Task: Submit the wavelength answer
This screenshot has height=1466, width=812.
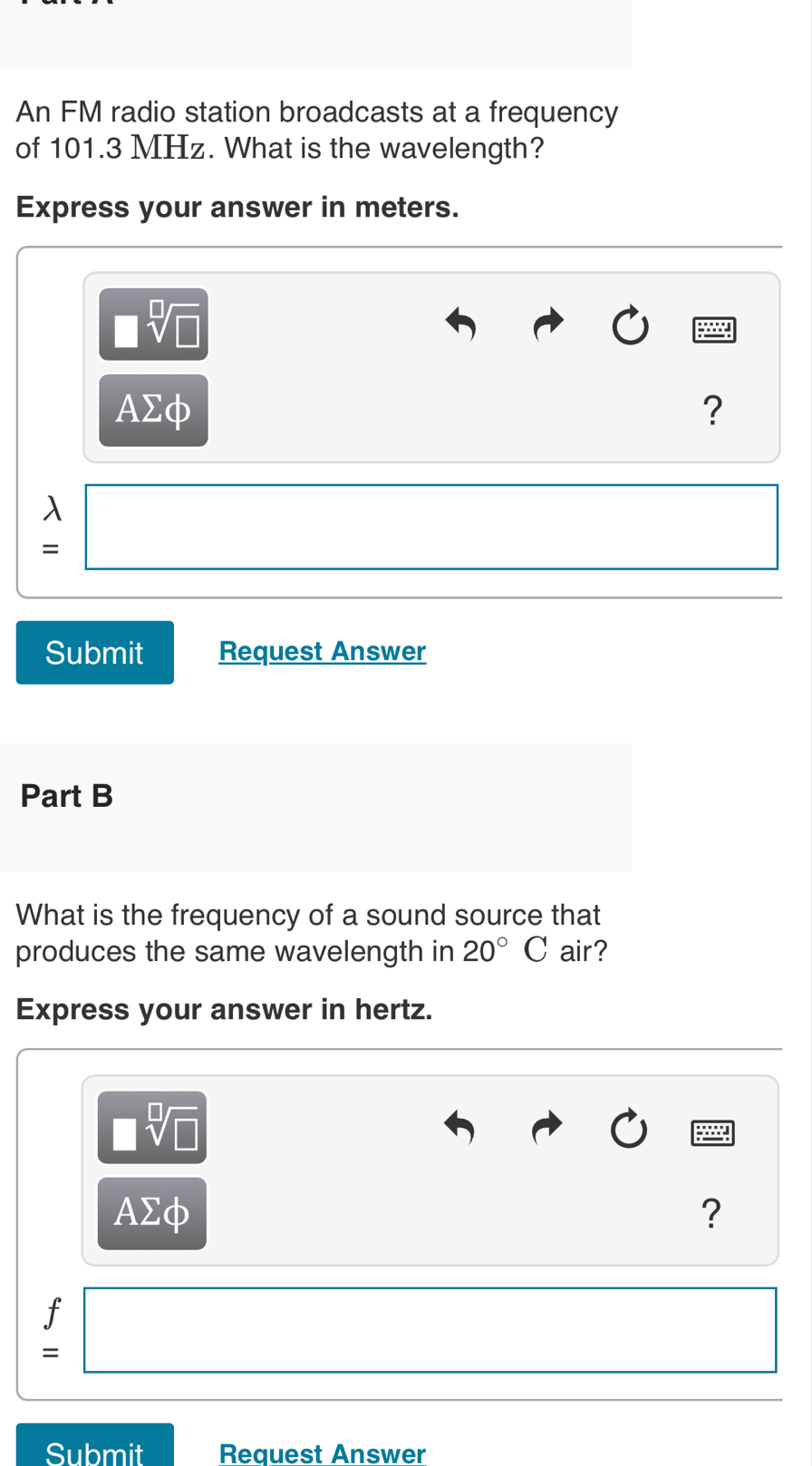Action: click(94, 649)
